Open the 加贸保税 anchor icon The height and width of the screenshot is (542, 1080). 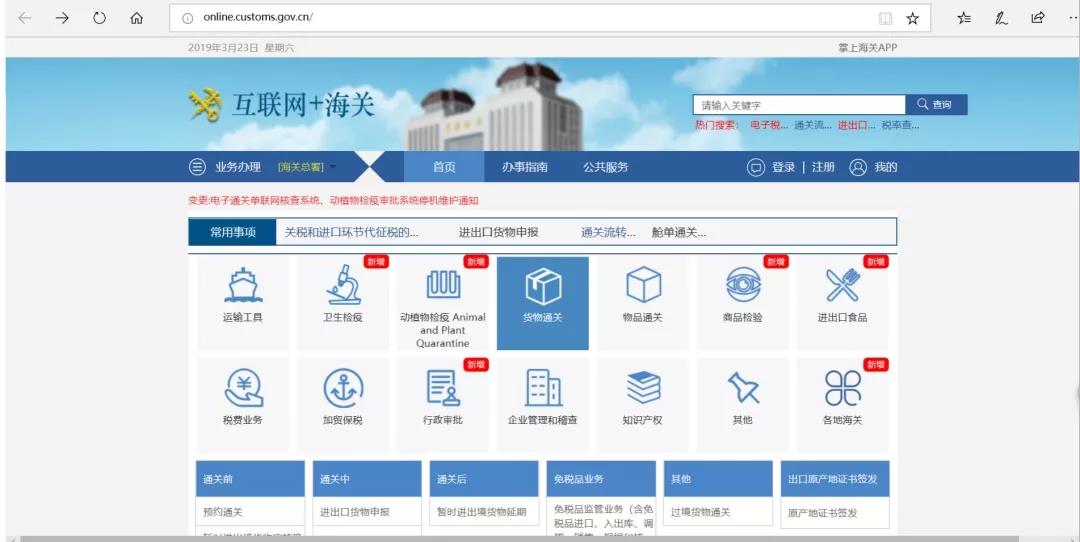[342, 388]
